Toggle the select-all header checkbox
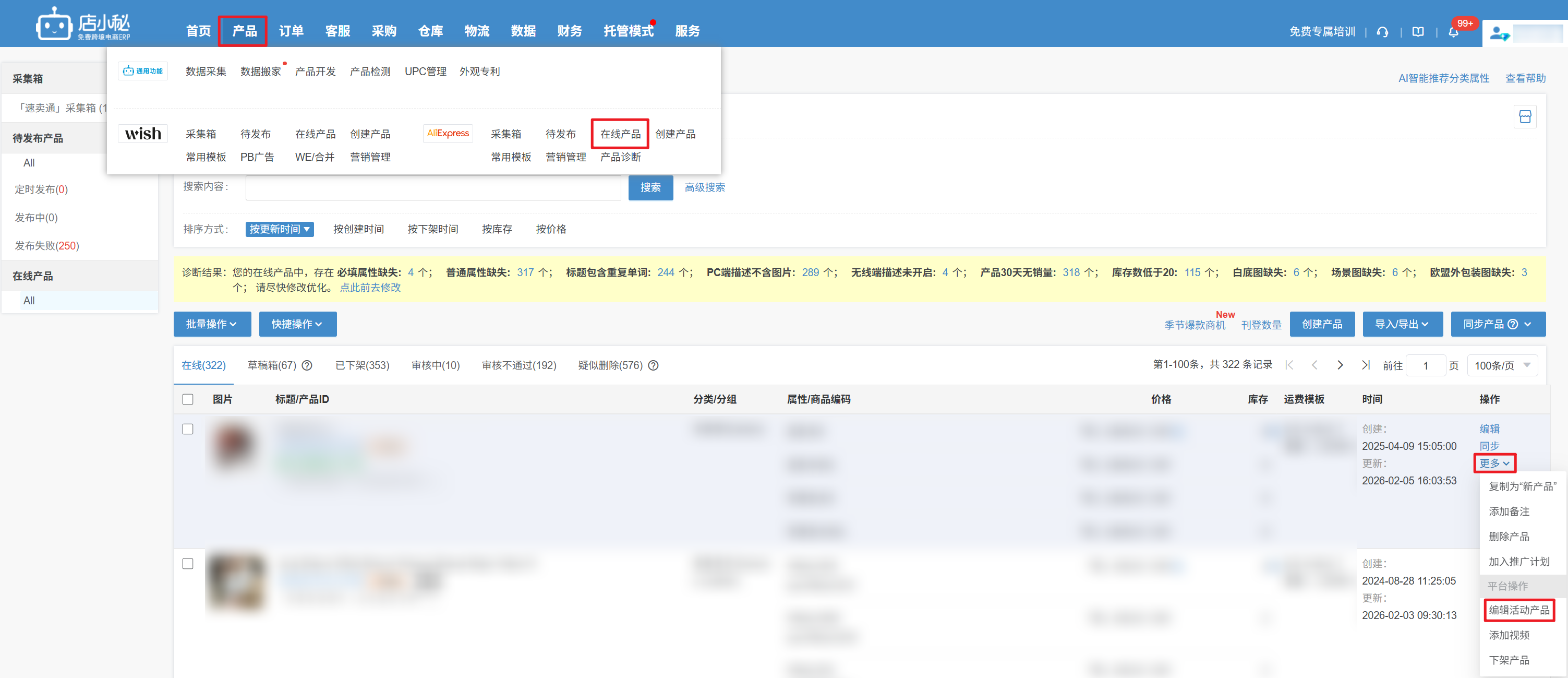The height and width of the screenshot is (678, 1568). pos(188,400)
